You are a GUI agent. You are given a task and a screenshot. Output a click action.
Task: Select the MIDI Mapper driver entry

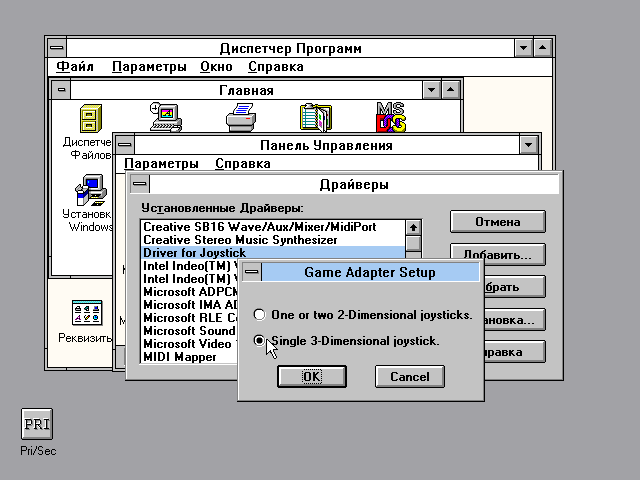point(189,357)
